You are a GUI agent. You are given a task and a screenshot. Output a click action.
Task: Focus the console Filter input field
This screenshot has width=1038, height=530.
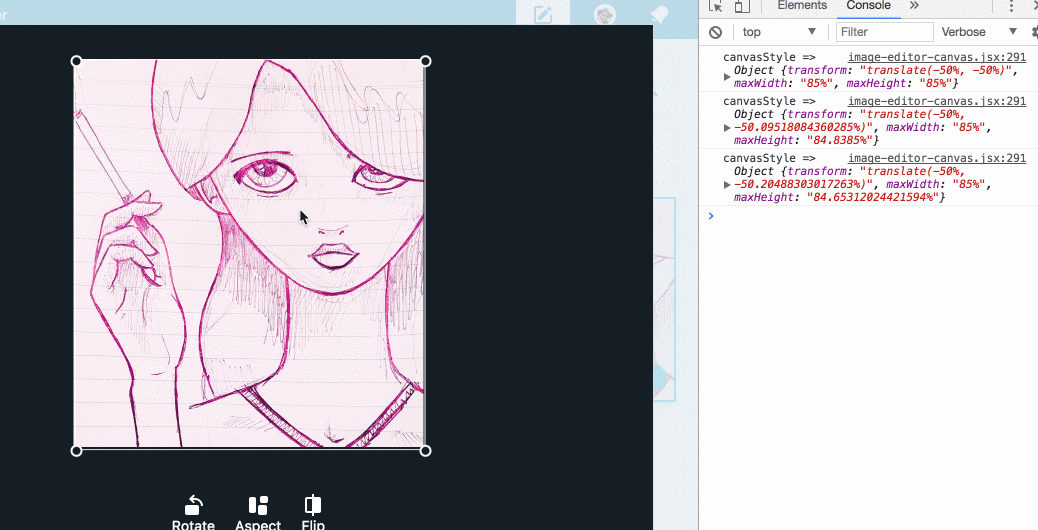(884, 32)
